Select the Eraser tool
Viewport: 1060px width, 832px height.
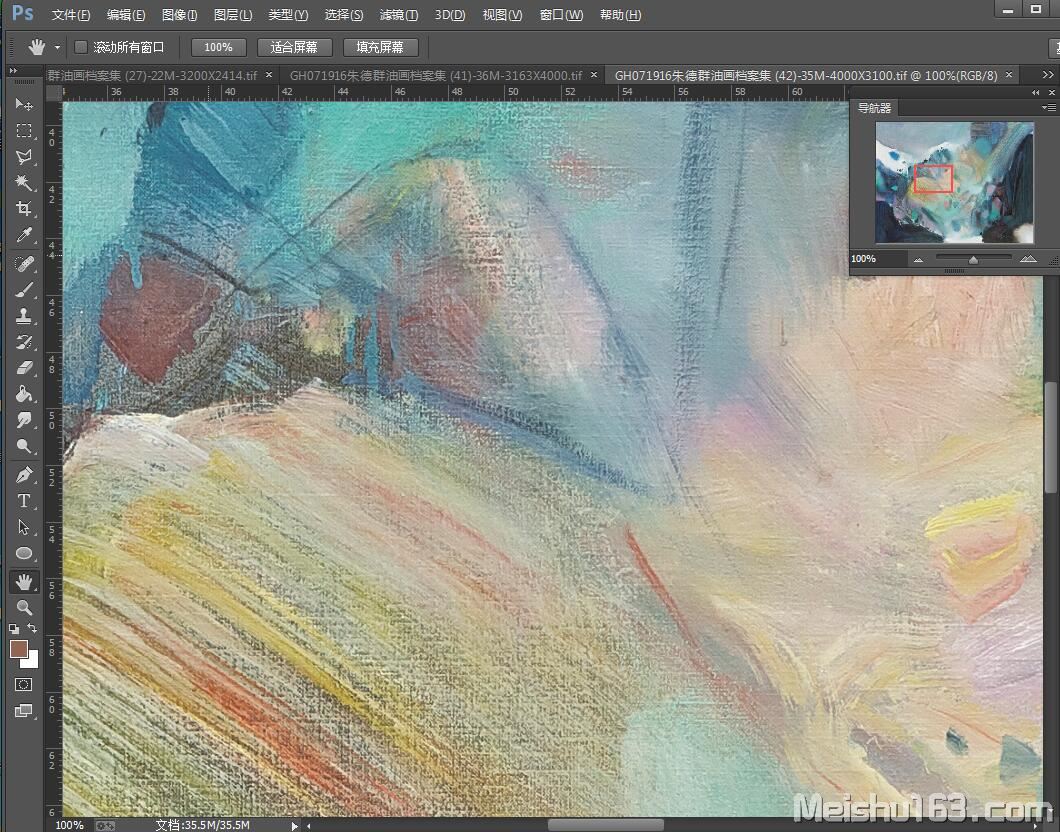pyautogui.click(x=24, y=368)
